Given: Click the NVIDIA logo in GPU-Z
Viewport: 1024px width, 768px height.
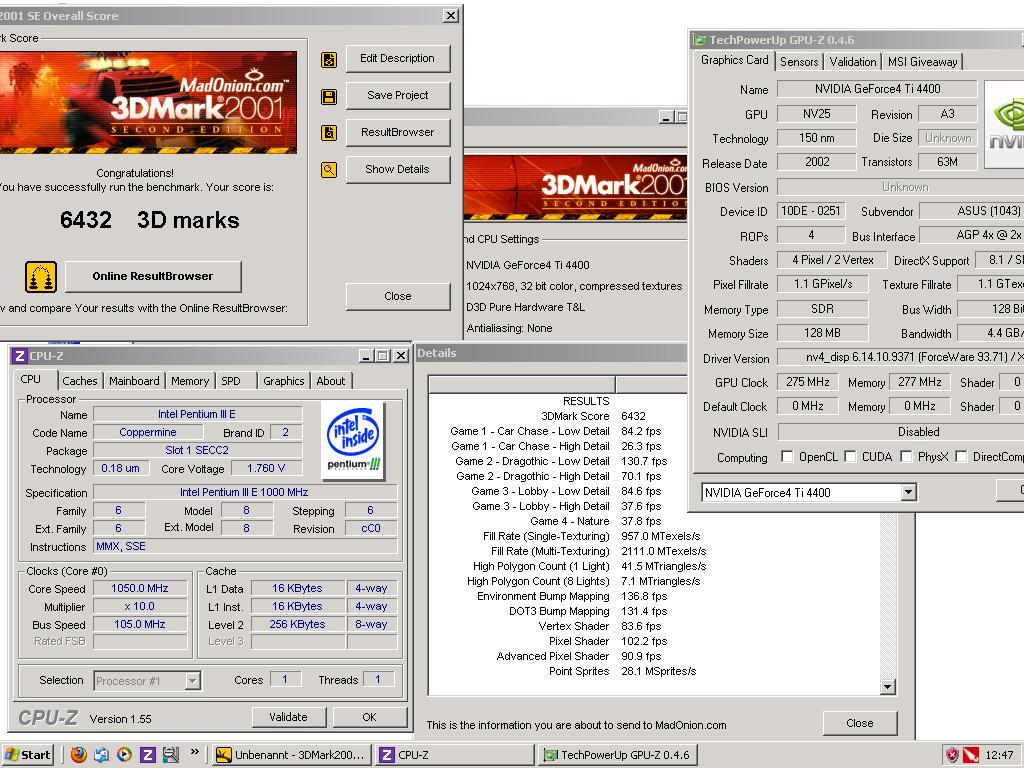Looking at the screenshot, I should tap(1004, 124).
